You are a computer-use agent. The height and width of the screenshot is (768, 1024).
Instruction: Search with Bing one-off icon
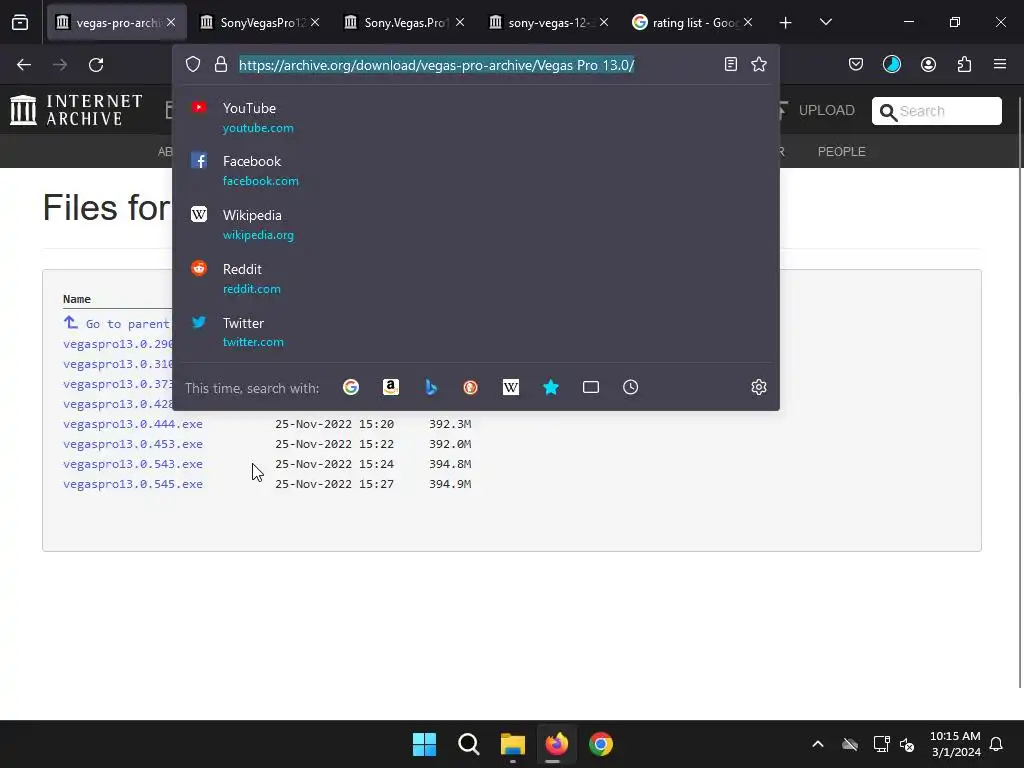(x=430, y=387)
